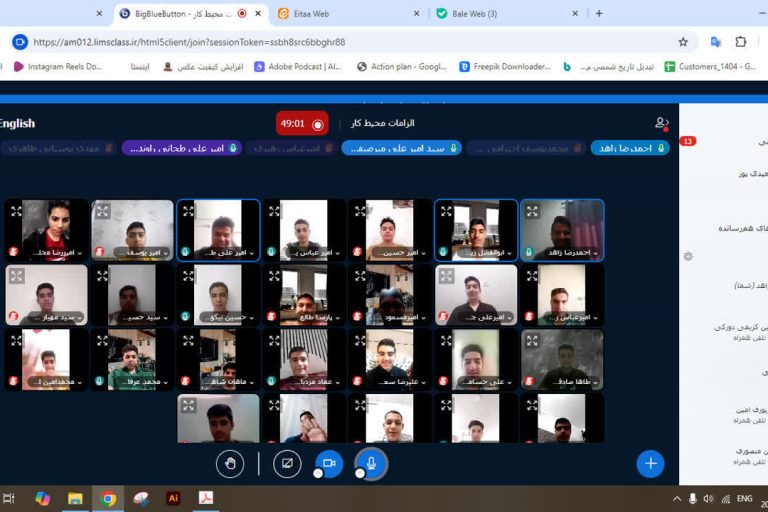Switch input language via ENG indicator
The width and height of the screenshot is (768, 512).
click(x=744, y=499)
